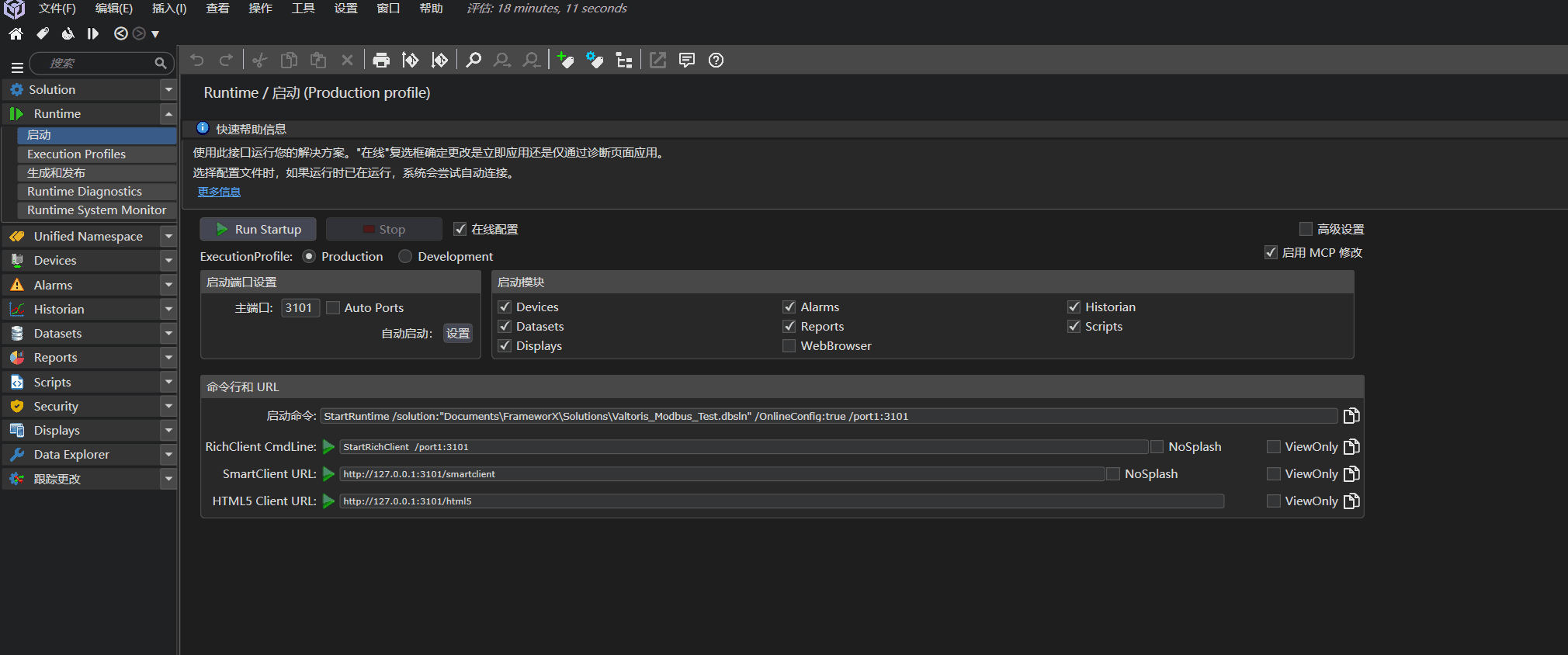Click the tag icon beside Home
The width and height of the screenshot is (1568, 655).
point(43,33)
